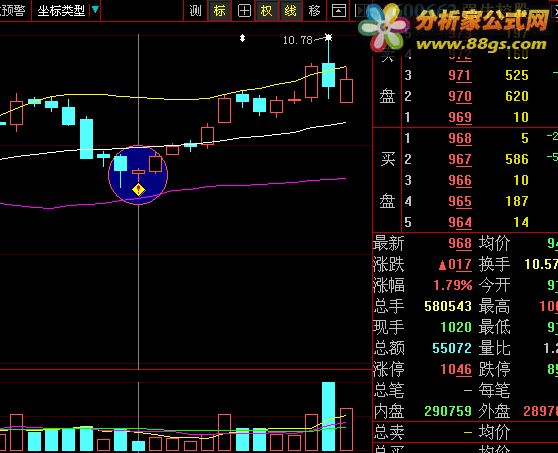Click the 最新 latest price value

[460, 243]
